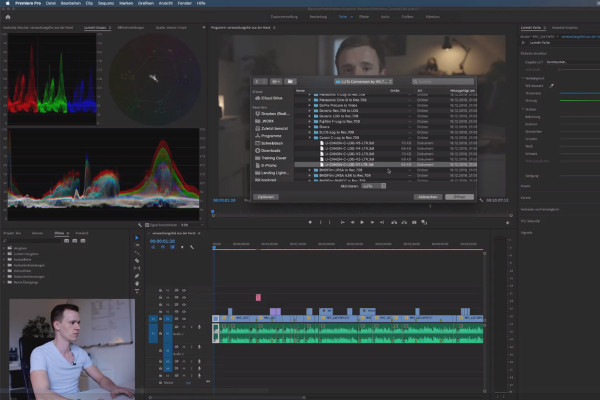The height and width of the screenshot is (400, 600).
Task: Expand the BMDFilm URSA to Rec.709 folder
Action: (310, 170)
